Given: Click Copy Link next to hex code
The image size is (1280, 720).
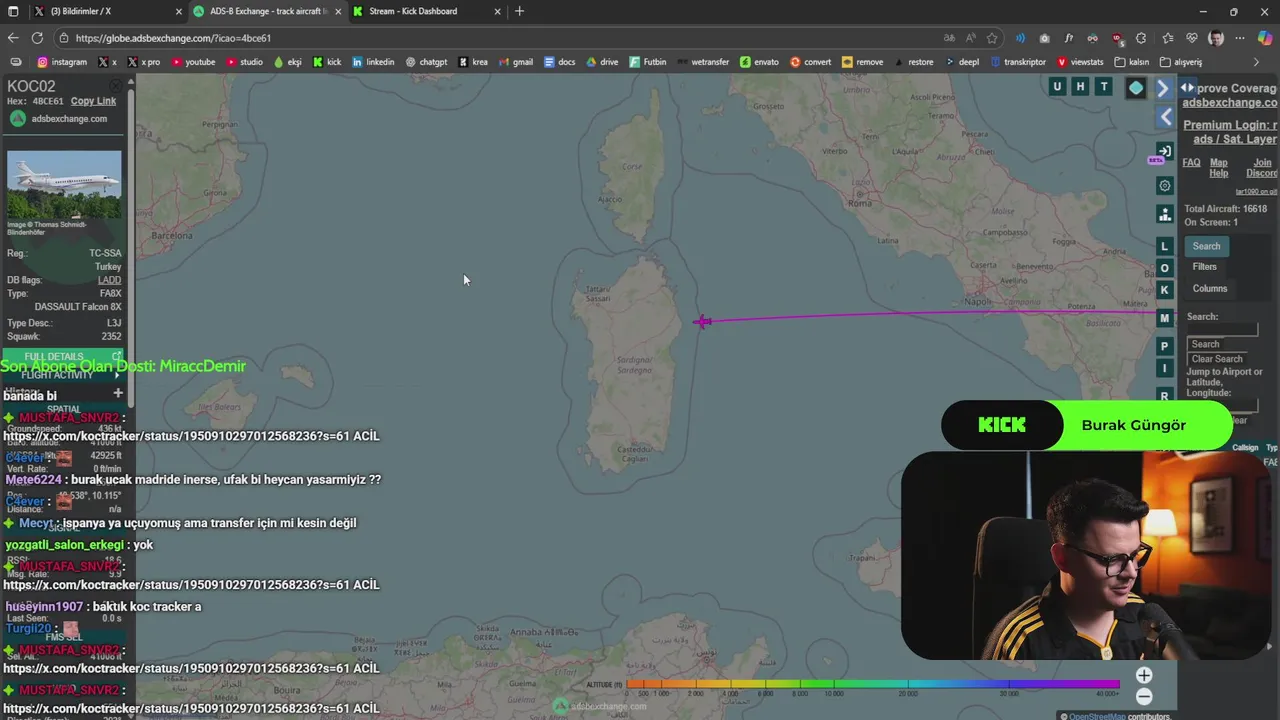Looking at the screenshot, I should point(93,101).
